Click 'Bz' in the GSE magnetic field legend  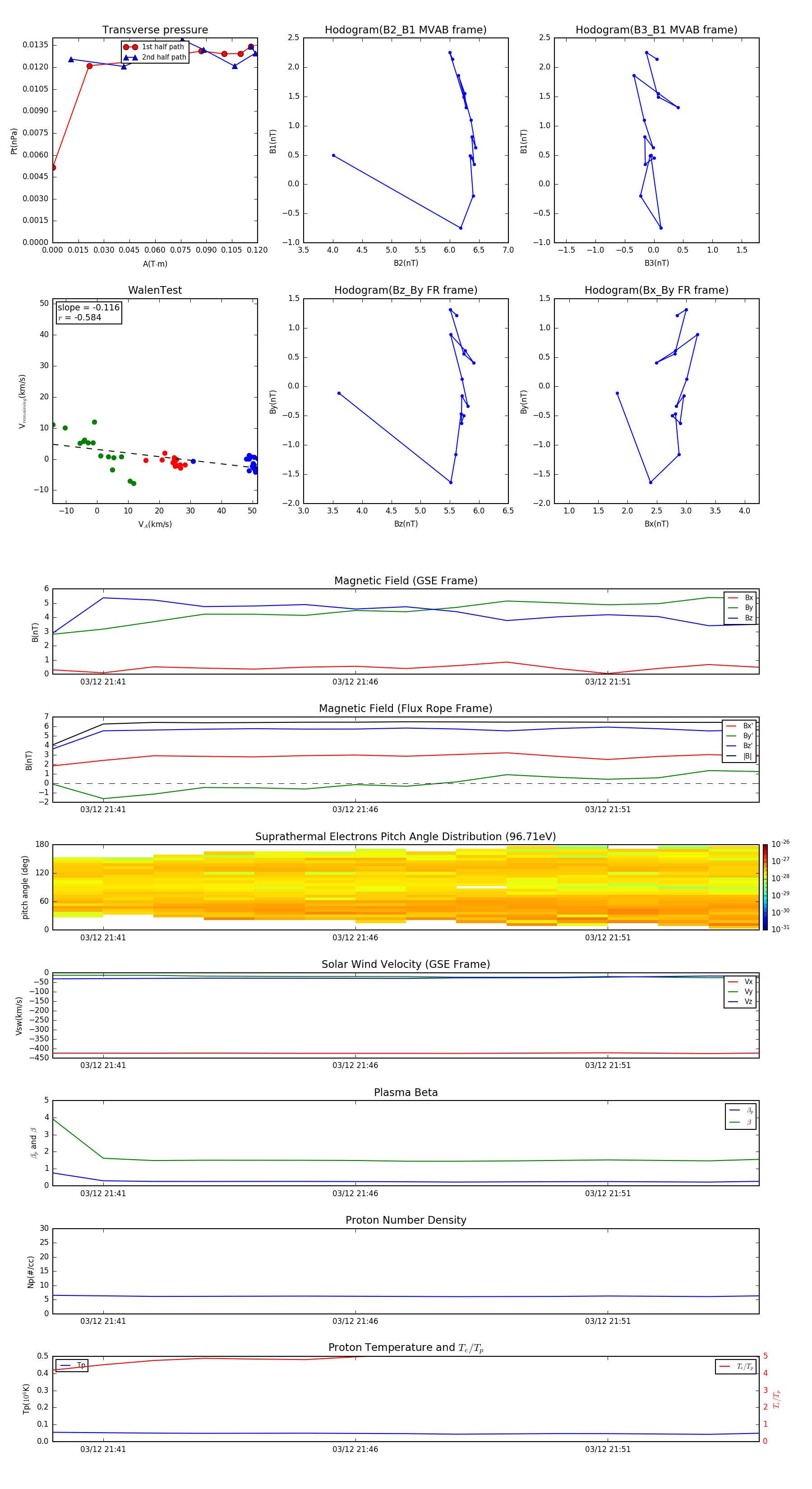tap(741, 618)
